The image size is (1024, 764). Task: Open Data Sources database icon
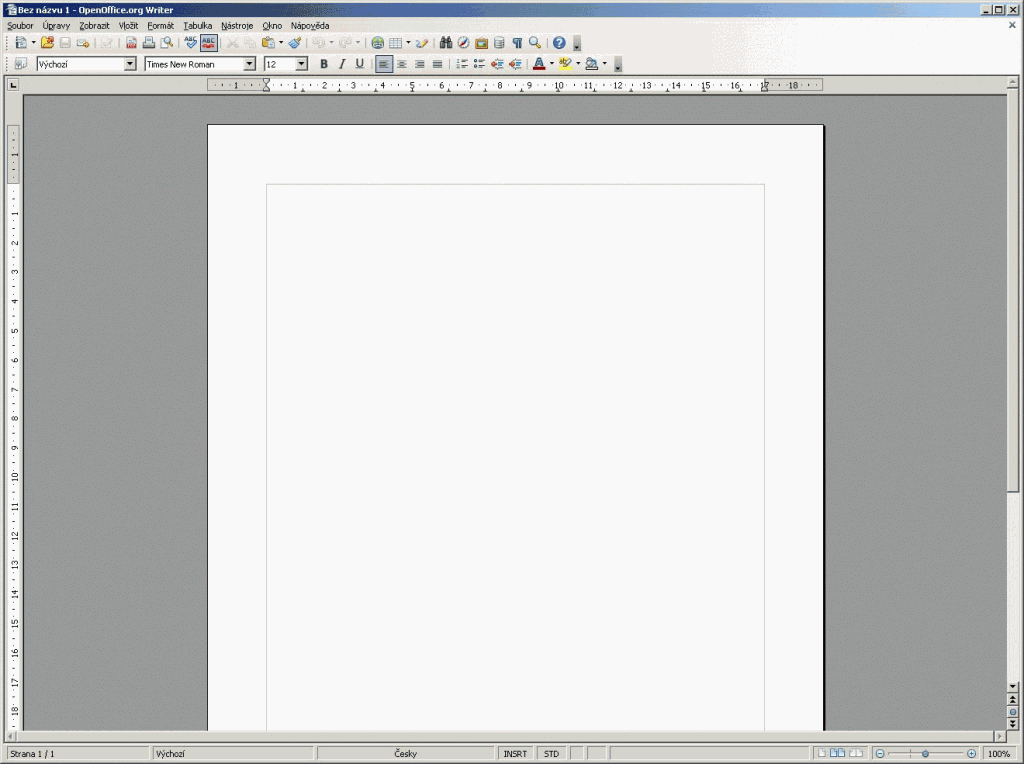point(499,43)
